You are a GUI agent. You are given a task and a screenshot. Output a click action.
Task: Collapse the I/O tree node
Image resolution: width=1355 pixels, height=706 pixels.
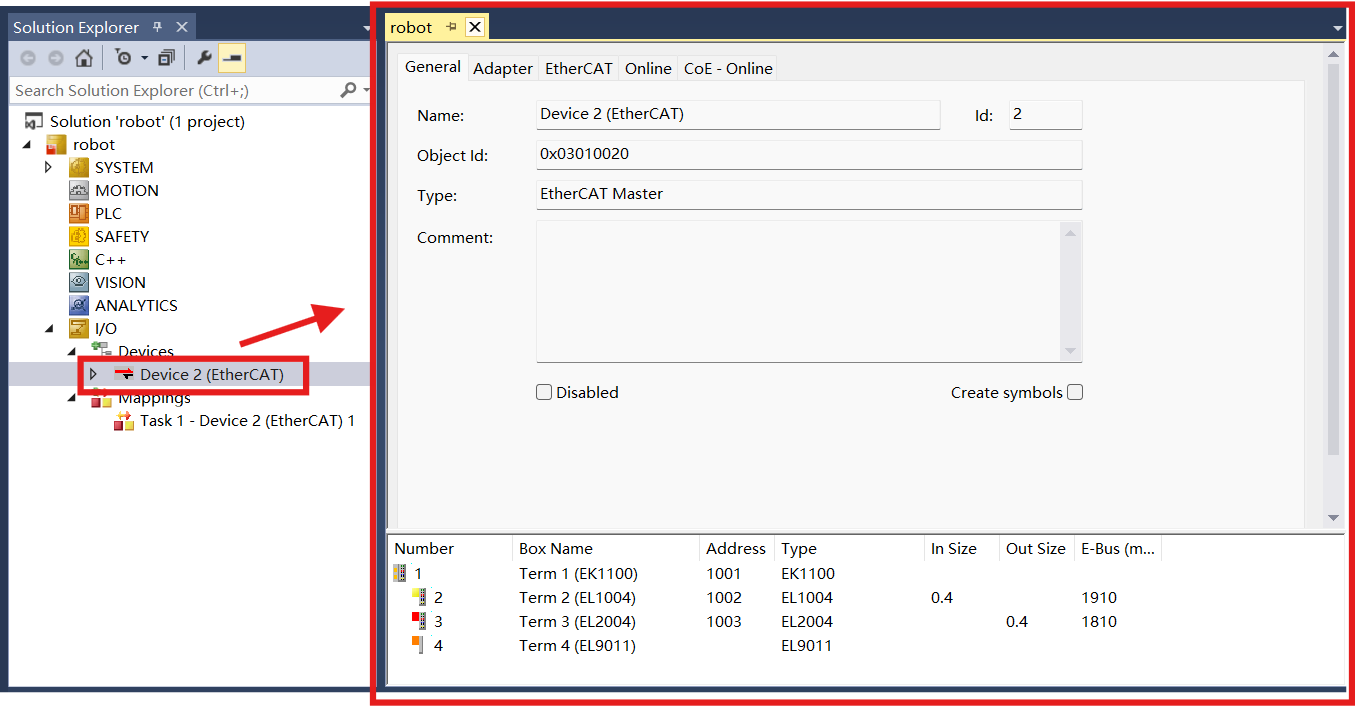48,328
